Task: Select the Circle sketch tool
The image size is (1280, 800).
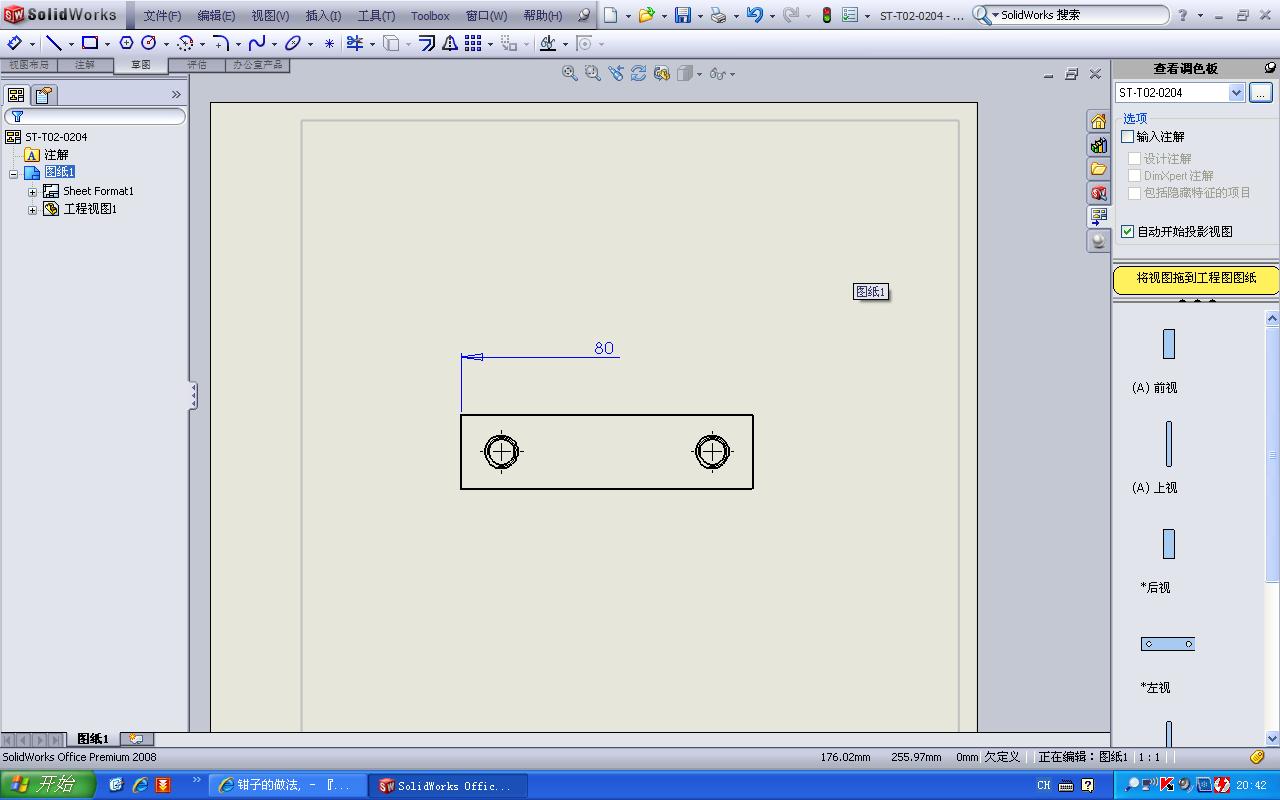Action: tap(149, 43)
